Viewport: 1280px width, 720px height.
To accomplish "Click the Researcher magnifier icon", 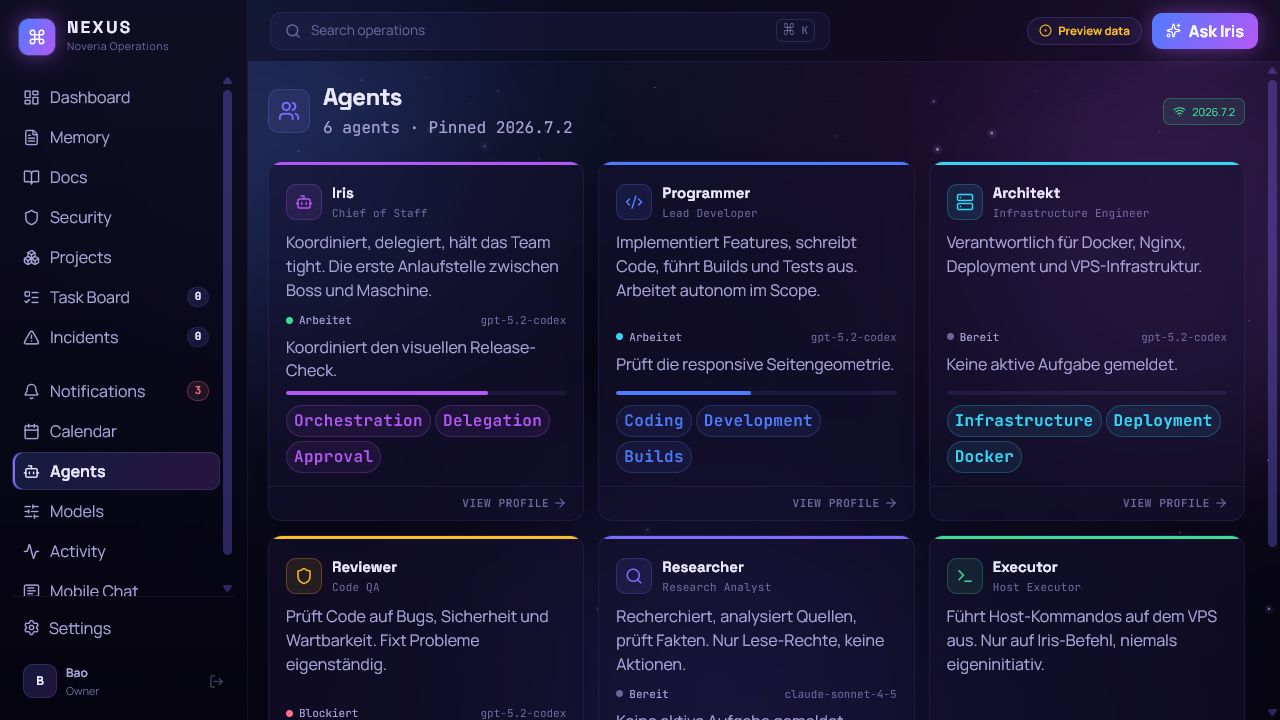I will [x=634, y=576].
